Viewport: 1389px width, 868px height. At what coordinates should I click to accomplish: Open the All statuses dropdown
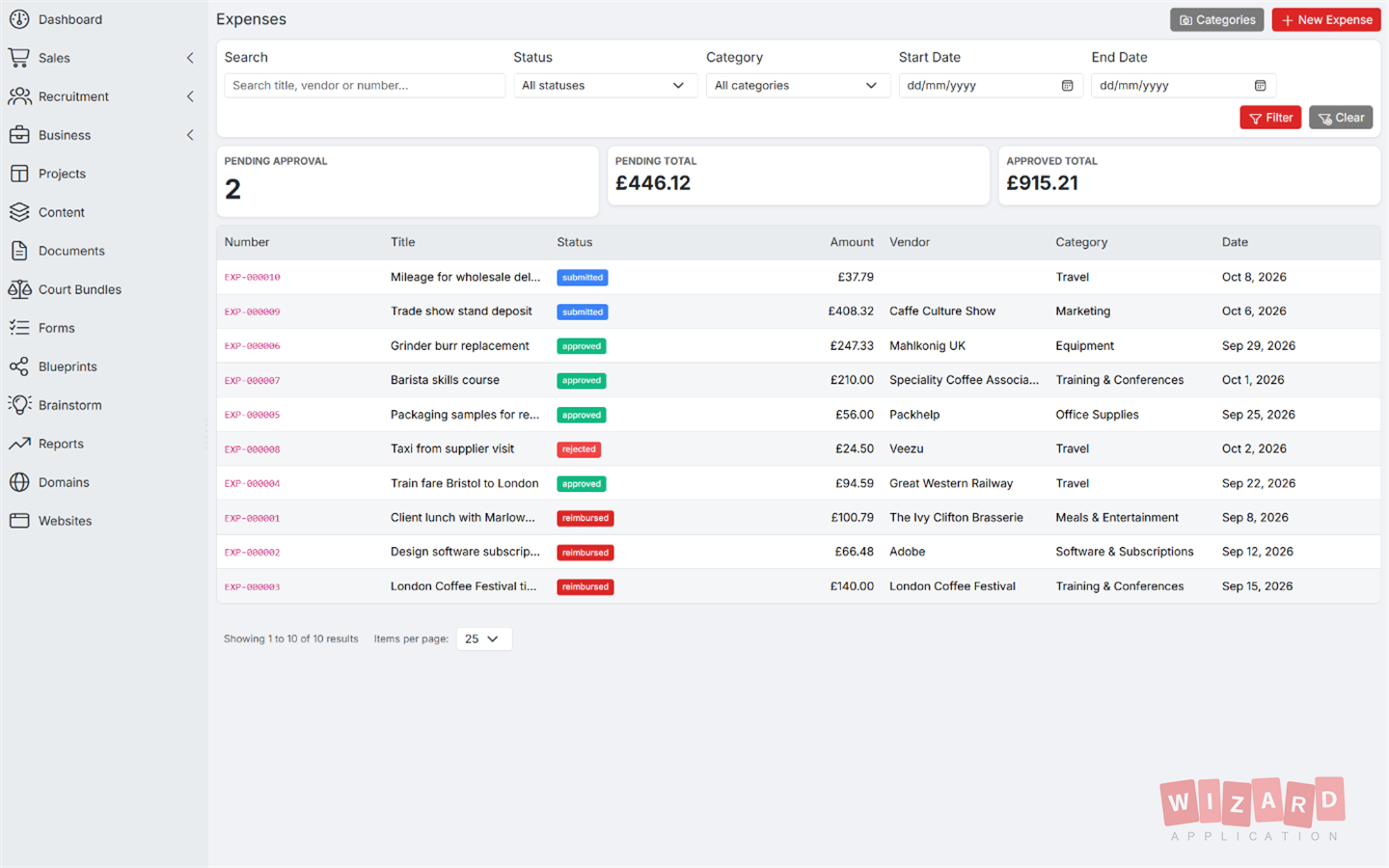click(x=605, y=86)
